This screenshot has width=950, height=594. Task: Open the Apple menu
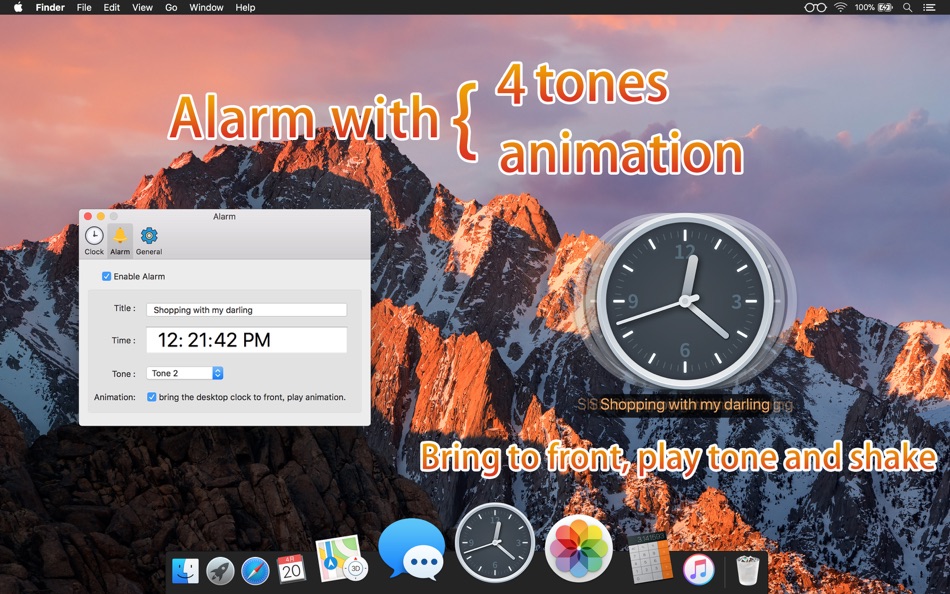[x=18, y=7]
